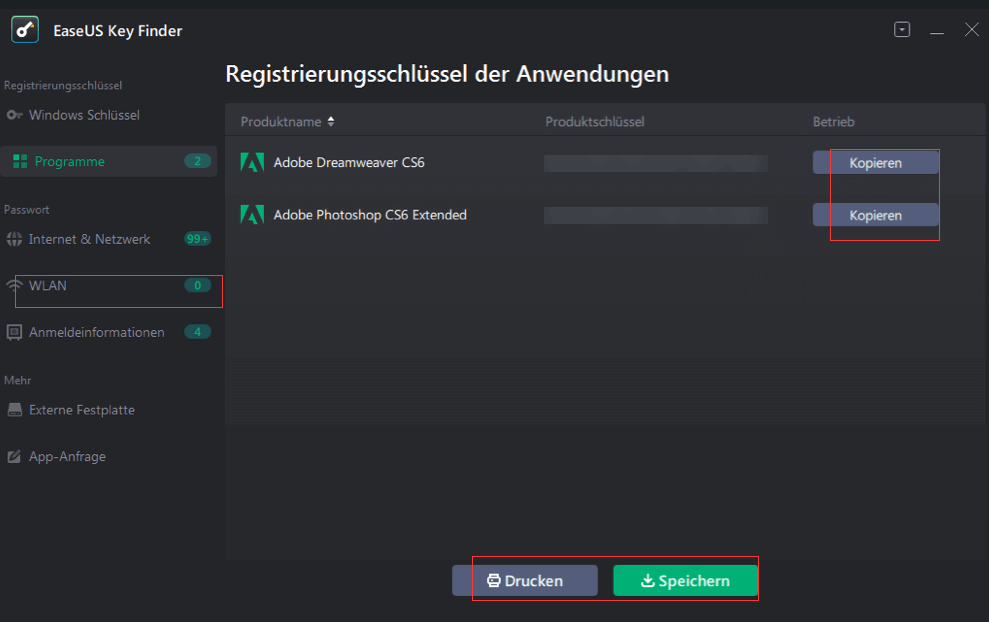This screenshot has width=989, height=622.
Task: Select the Programme sidebar item
Action: point(108,161)
